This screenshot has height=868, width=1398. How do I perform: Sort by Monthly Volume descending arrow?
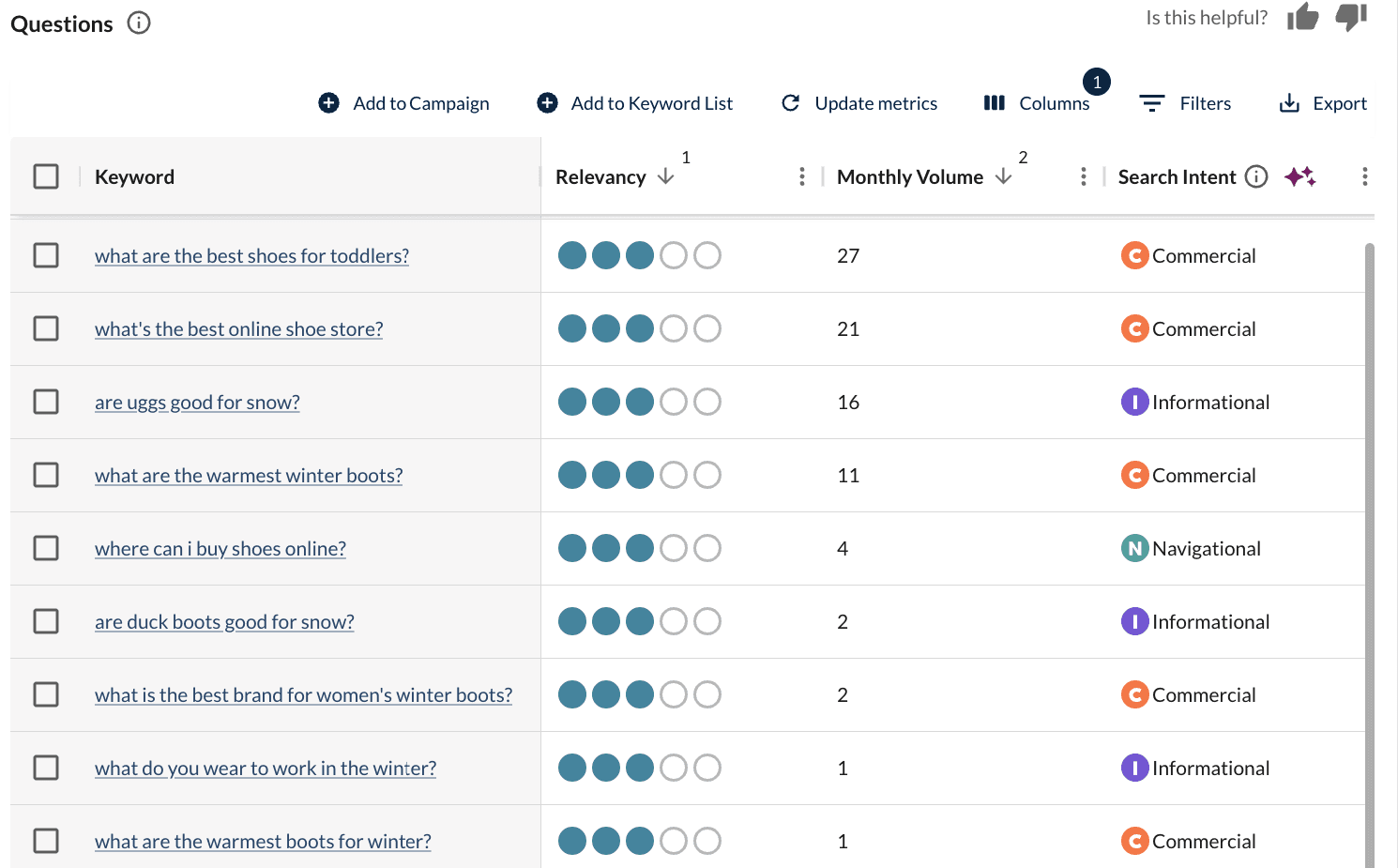coord(1004,176)
